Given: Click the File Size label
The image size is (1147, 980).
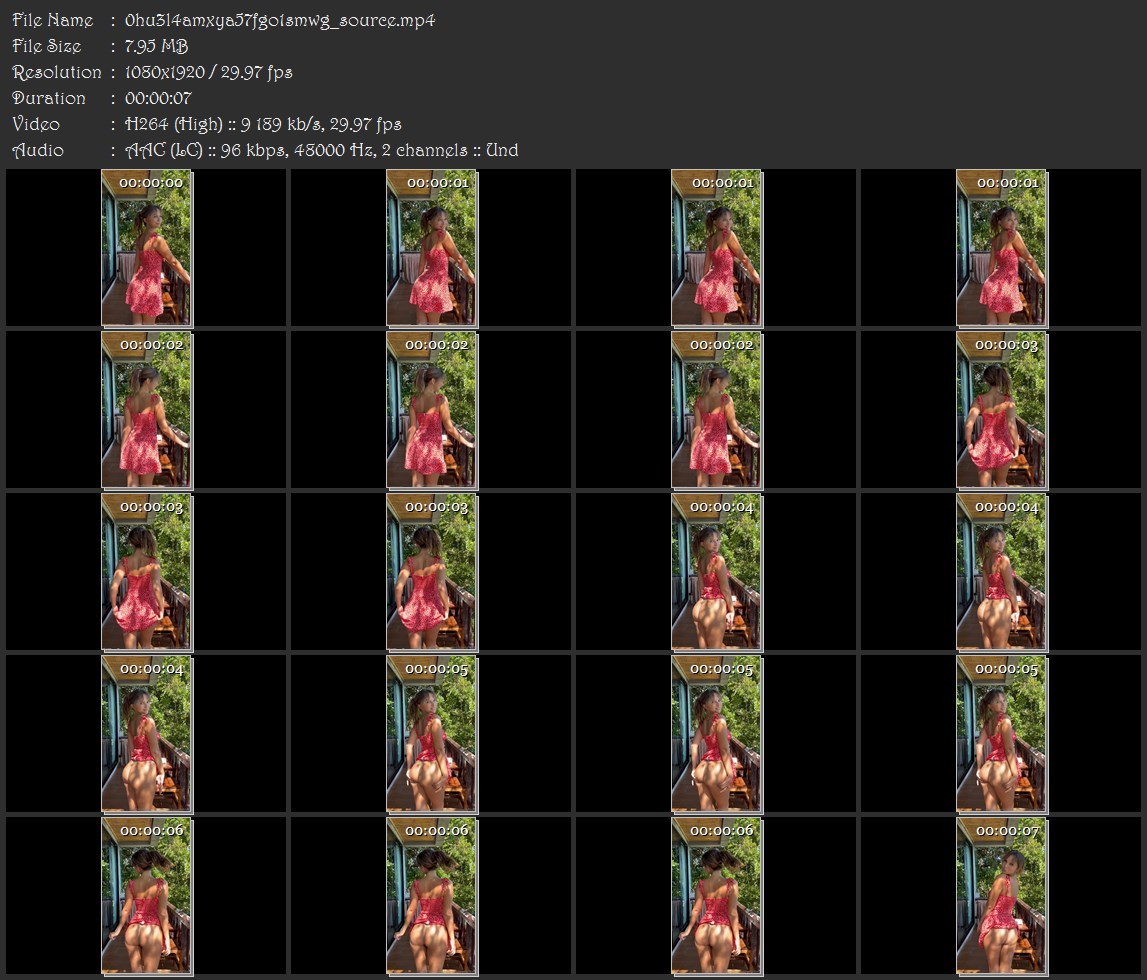Looking at the screenshot, I should (x=47, y=46).
